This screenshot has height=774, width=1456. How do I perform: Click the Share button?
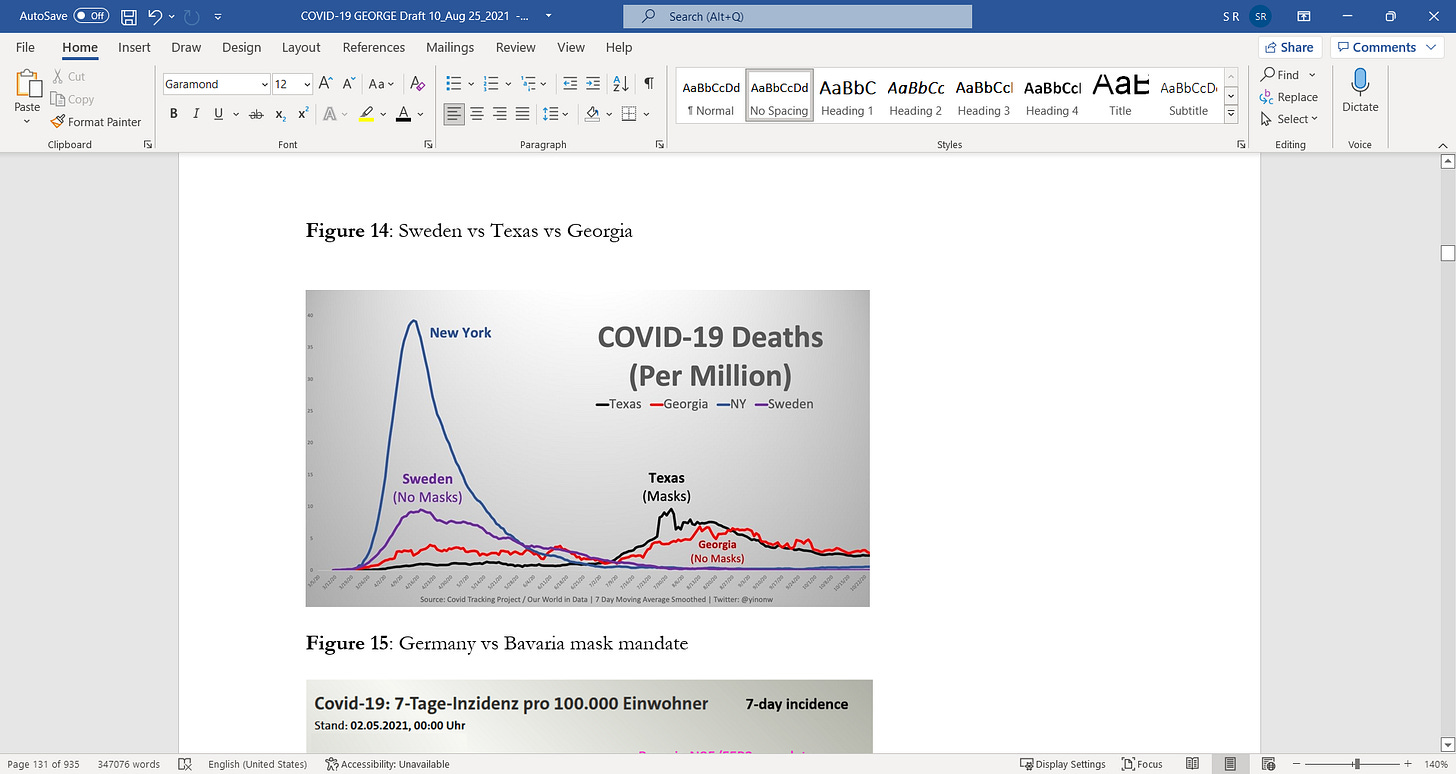tap(1289, 47)
